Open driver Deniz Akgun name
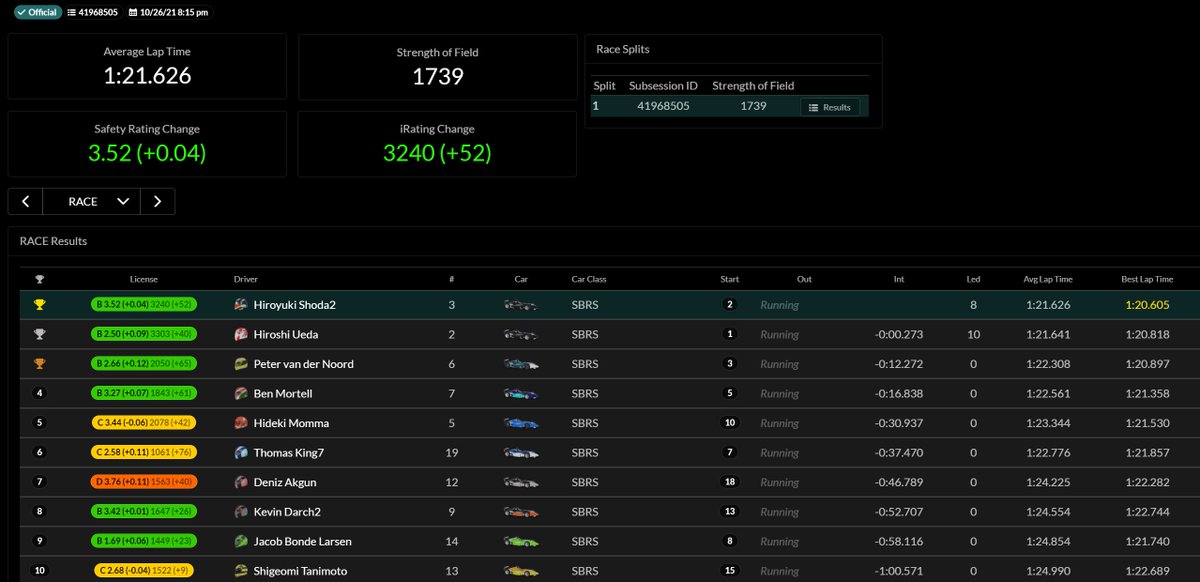This screenshot has width=1200, height=582. pos(285,482)
